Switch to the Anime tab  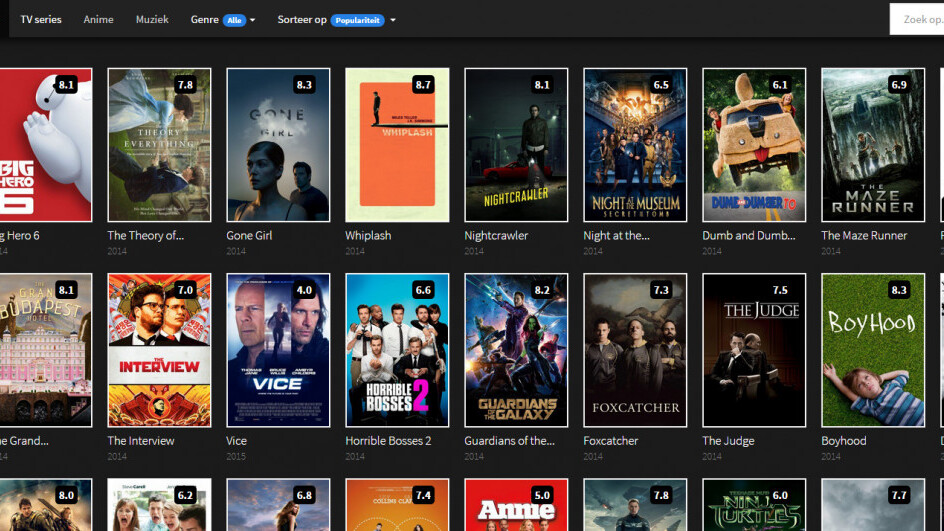click(x=98, y=19)
